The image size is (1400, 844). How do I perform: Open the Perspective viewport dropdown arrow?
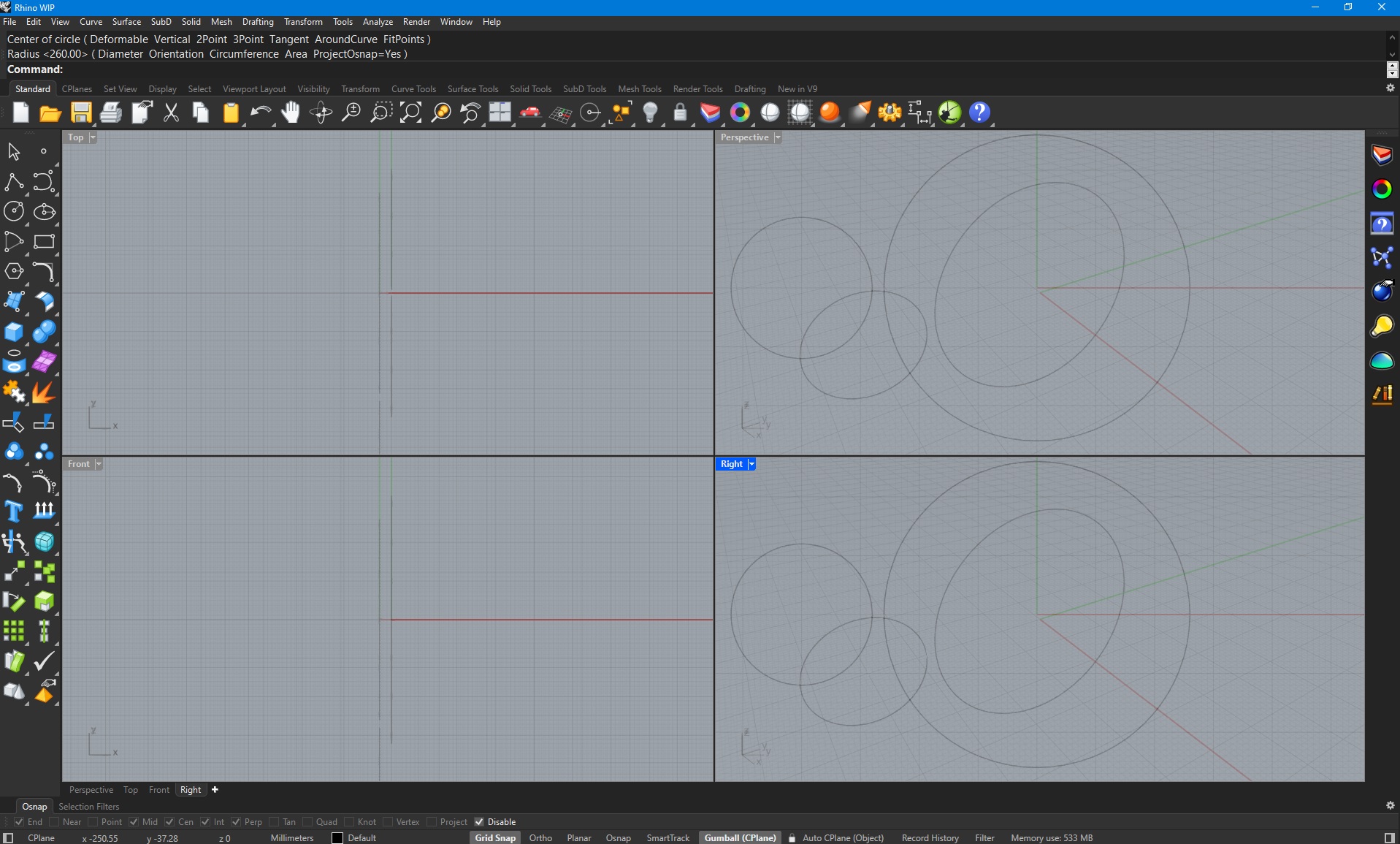(x=778, y=137)
